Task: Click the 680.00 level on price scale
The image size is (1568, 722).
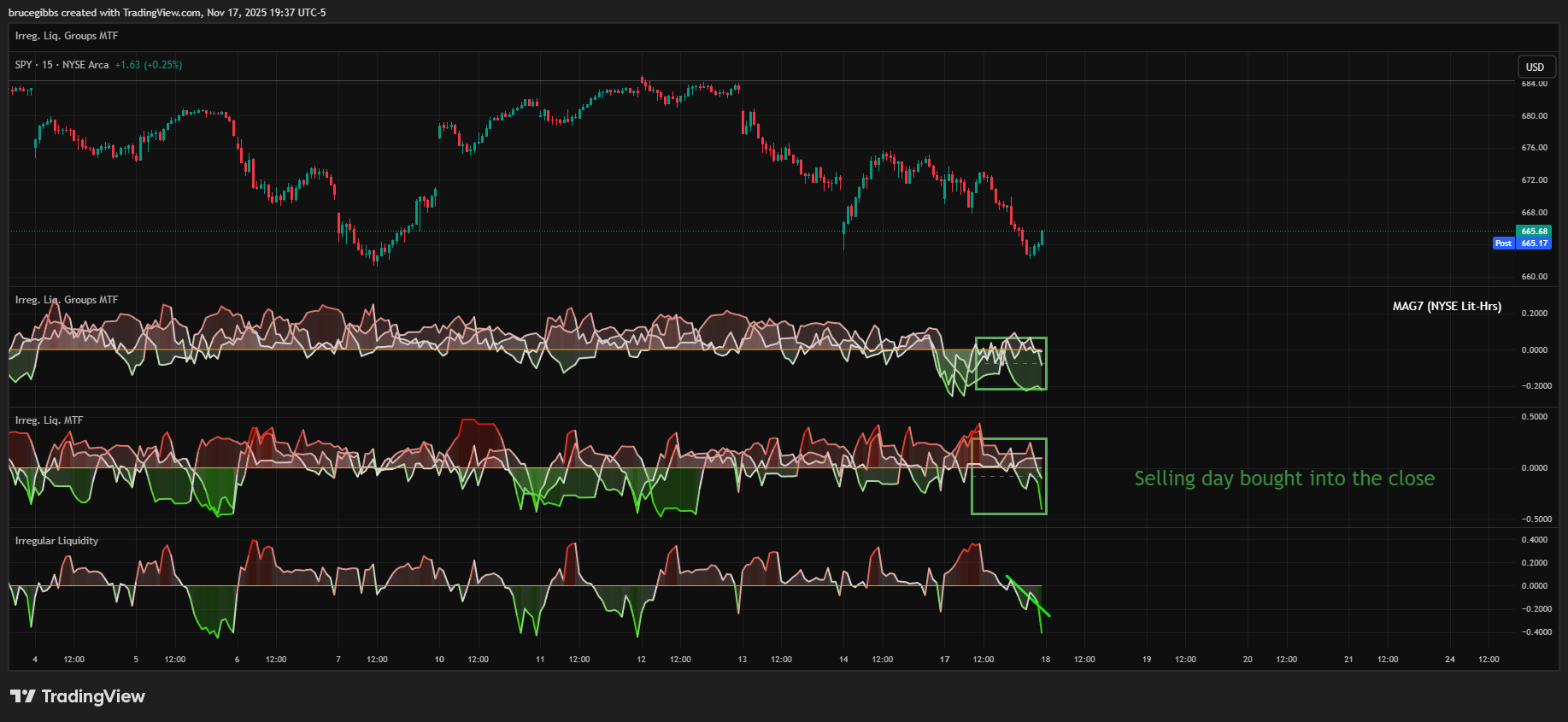Action: tap(1534, 116)
